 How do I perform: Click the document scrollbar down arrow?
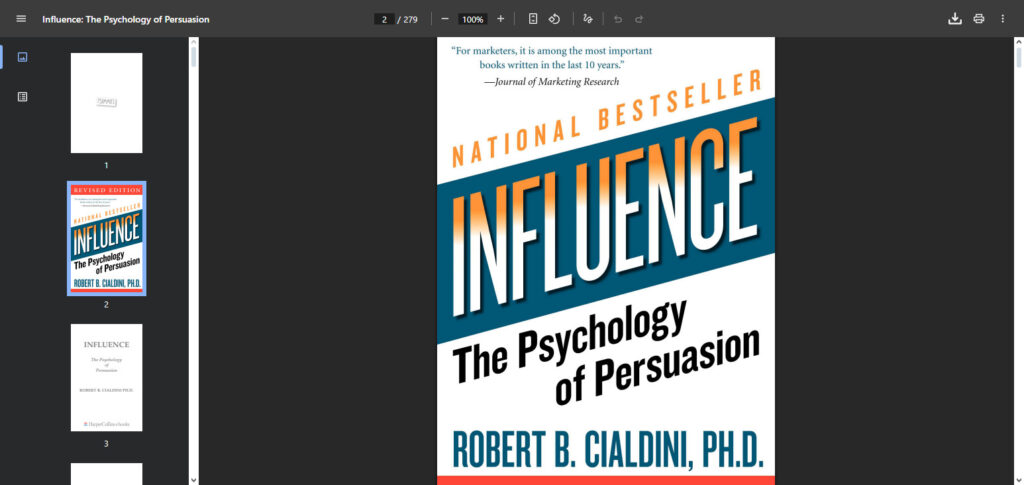1018,480
